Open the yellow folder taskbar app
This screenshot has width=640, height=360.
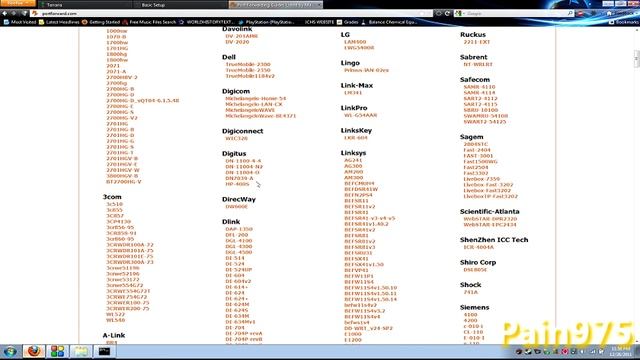(x=81, y=351)
